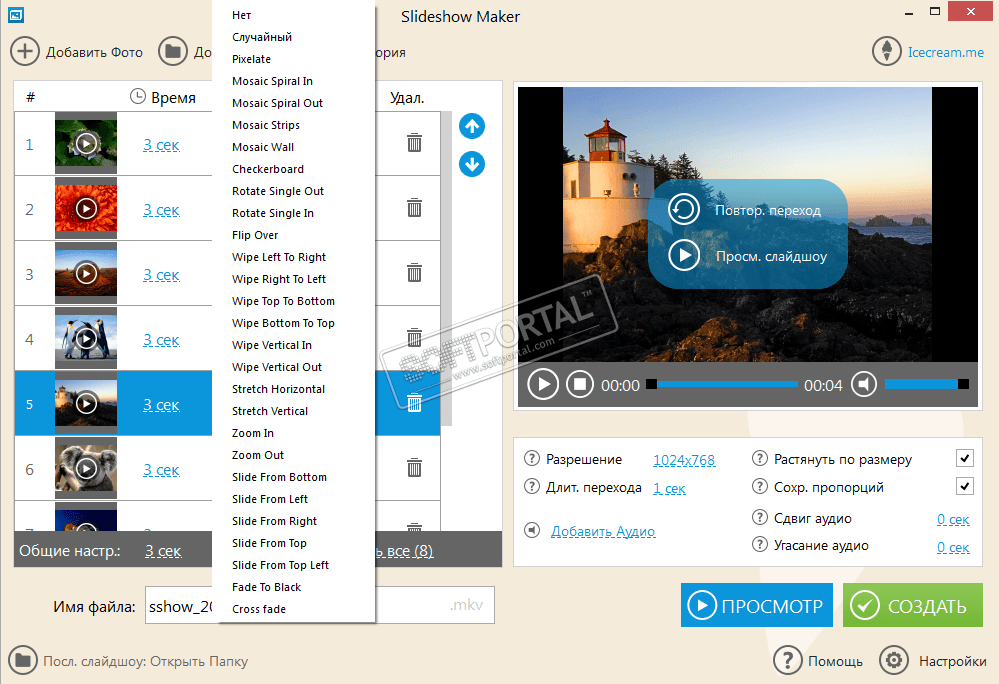Screen dimensions: 999x684
Task: Open Сдвиг аудио 0 сек value
Action: pos(953,519)
